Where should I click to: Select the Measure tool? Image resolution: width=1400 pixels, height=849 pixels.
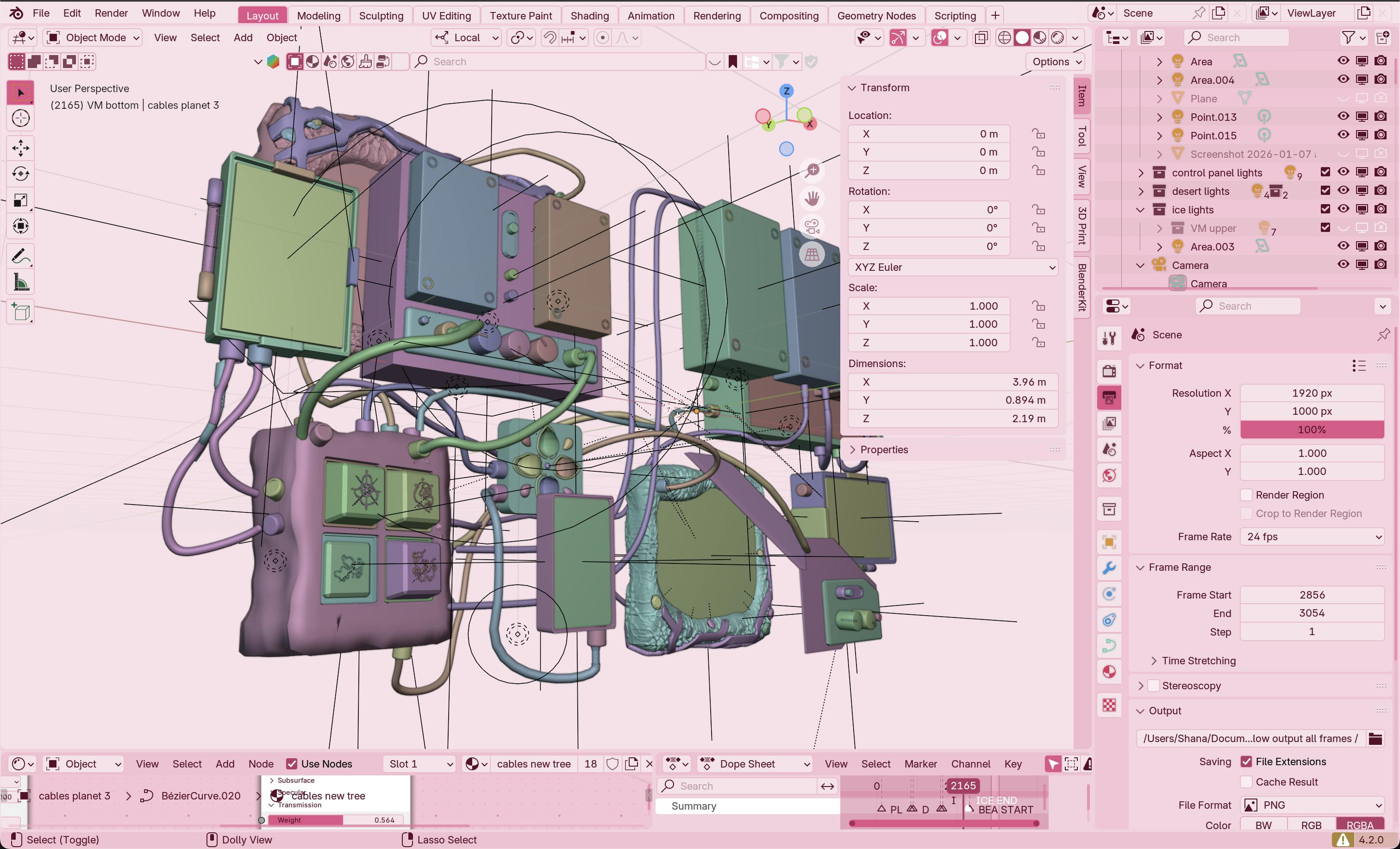pos(21,282)
